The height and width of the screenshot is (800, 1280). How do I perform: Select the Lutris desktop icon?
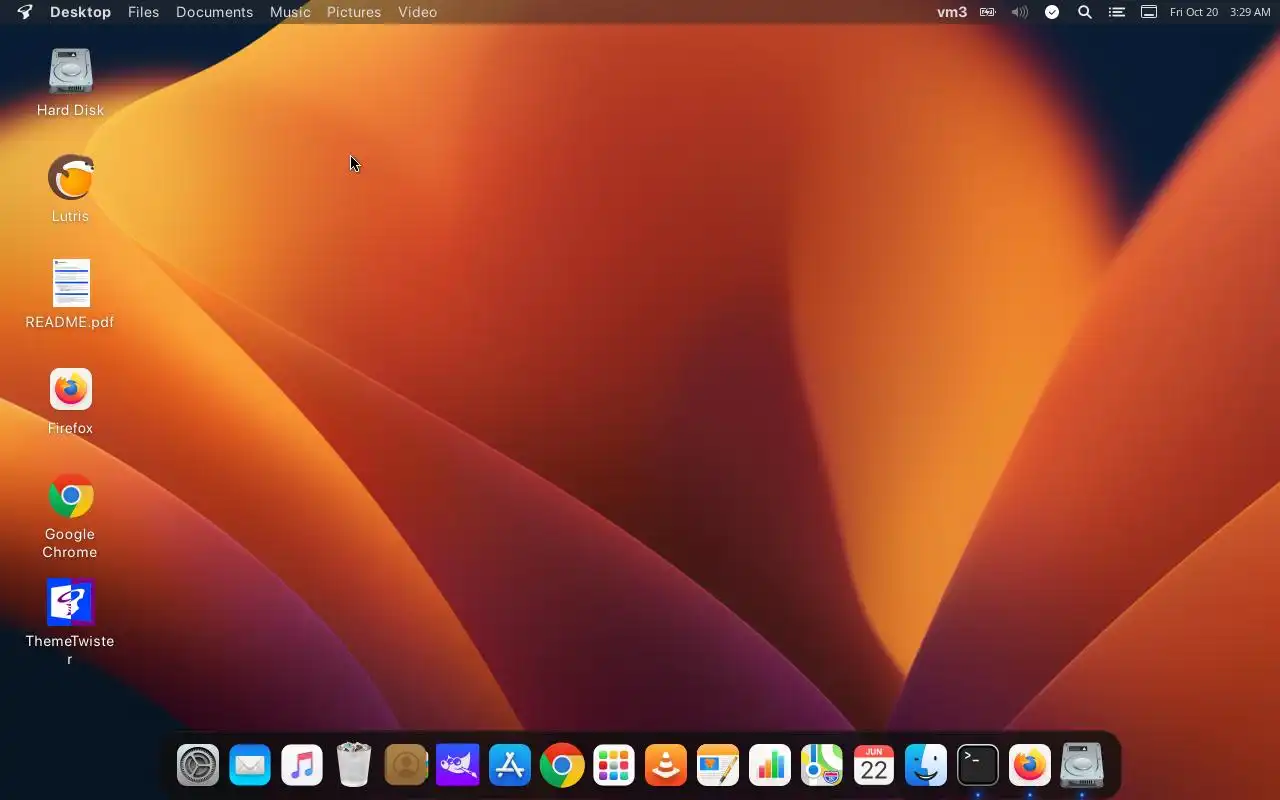click(x=70, y=178)
